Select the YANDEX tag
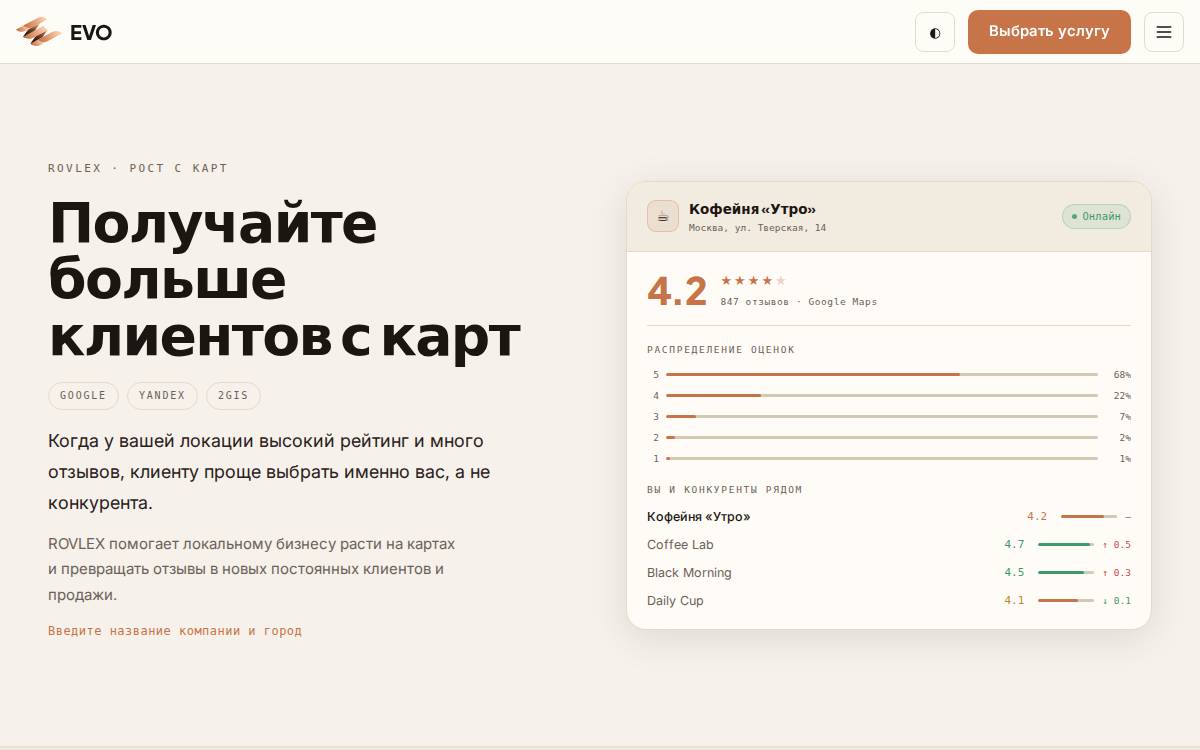Screen dimensions: 1200x750 point(162,396)
